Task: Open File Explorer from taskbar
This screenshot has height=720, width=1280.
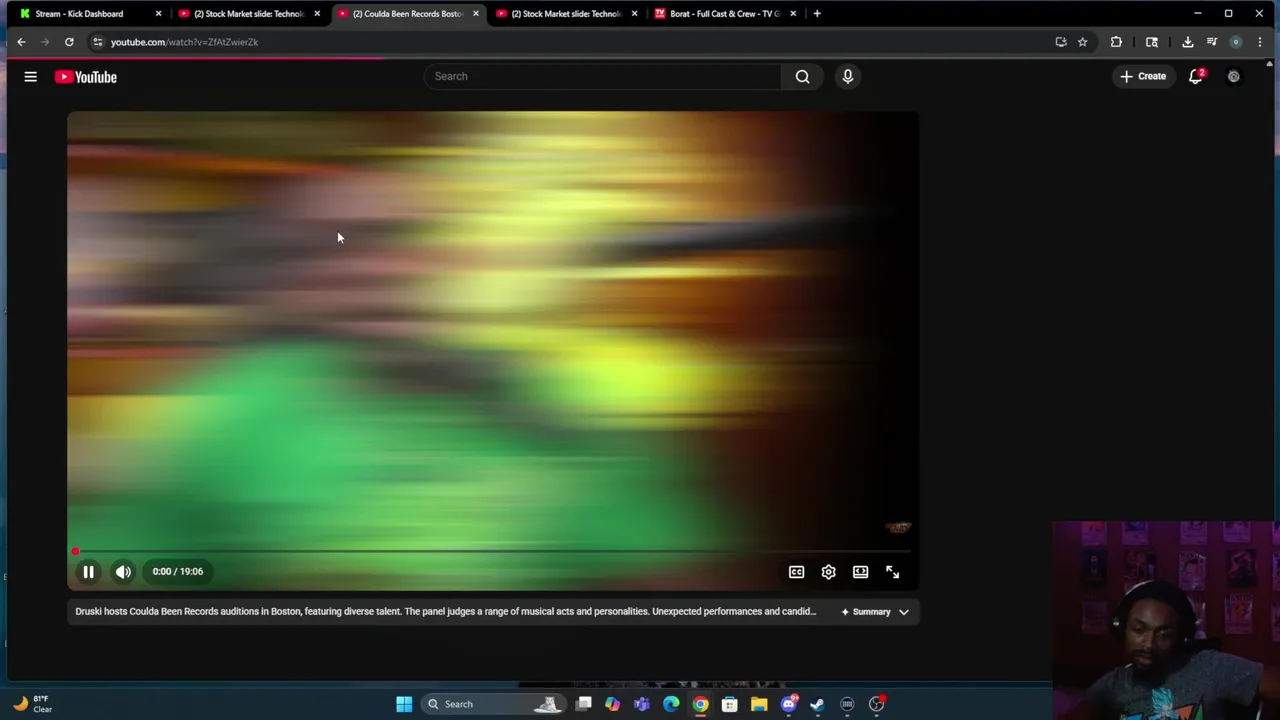Action: click(759, 704)
